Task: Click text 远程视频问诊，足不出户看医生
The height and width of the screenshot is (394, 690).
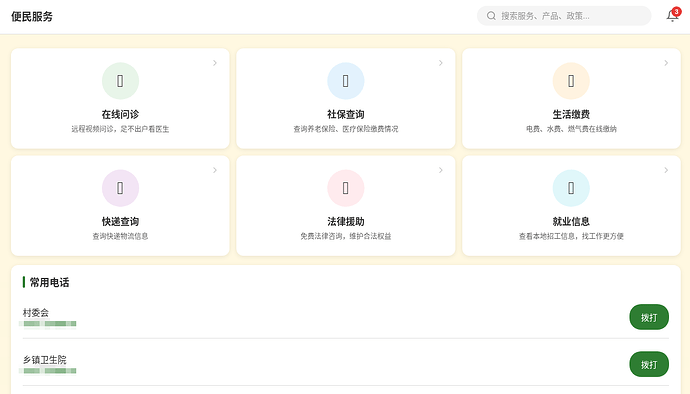Action: (120, 129)
